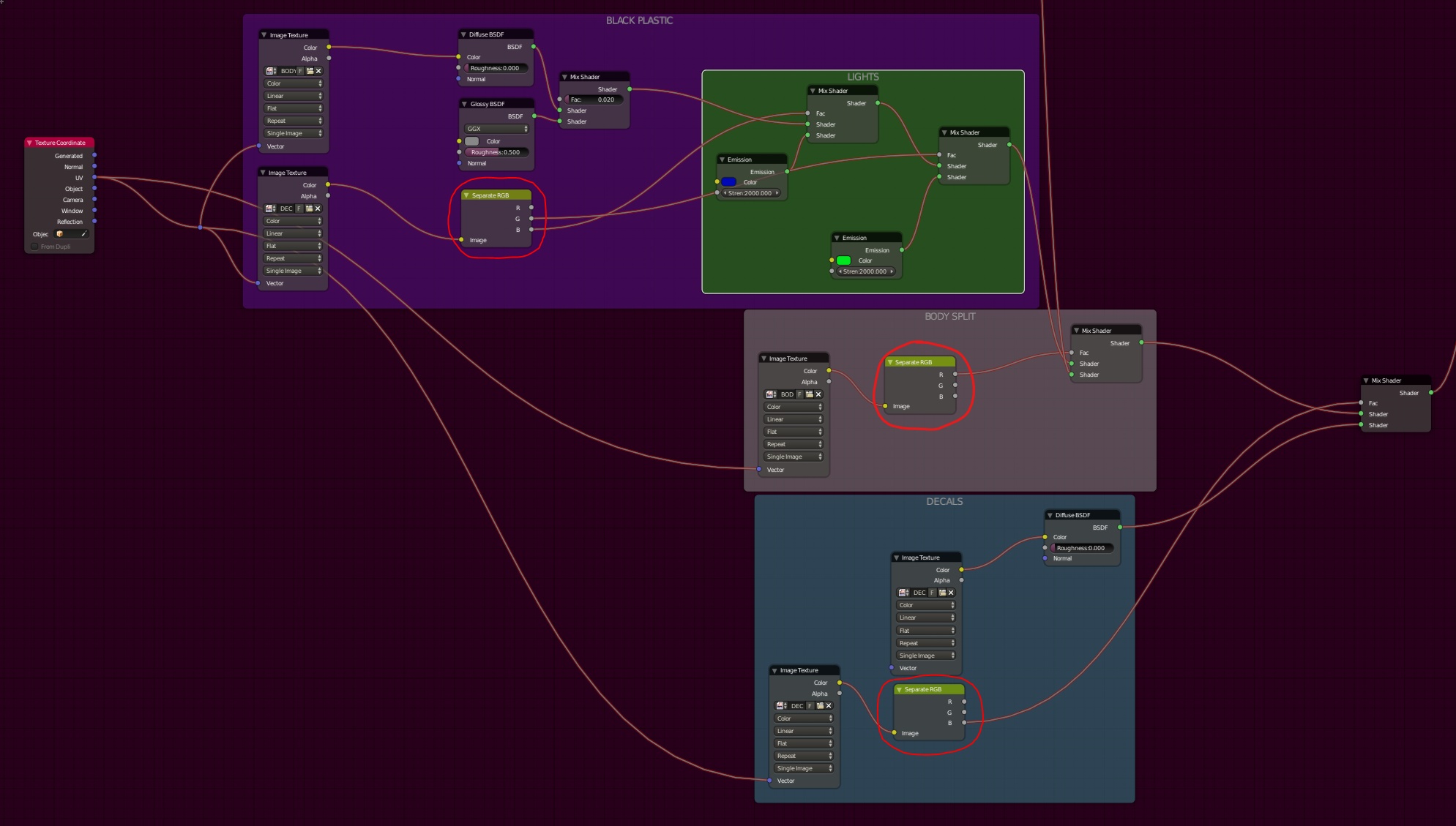Click orange cube object icon in Texture Coordinate node
1456x826 pixels.
[x=60, y=234]
